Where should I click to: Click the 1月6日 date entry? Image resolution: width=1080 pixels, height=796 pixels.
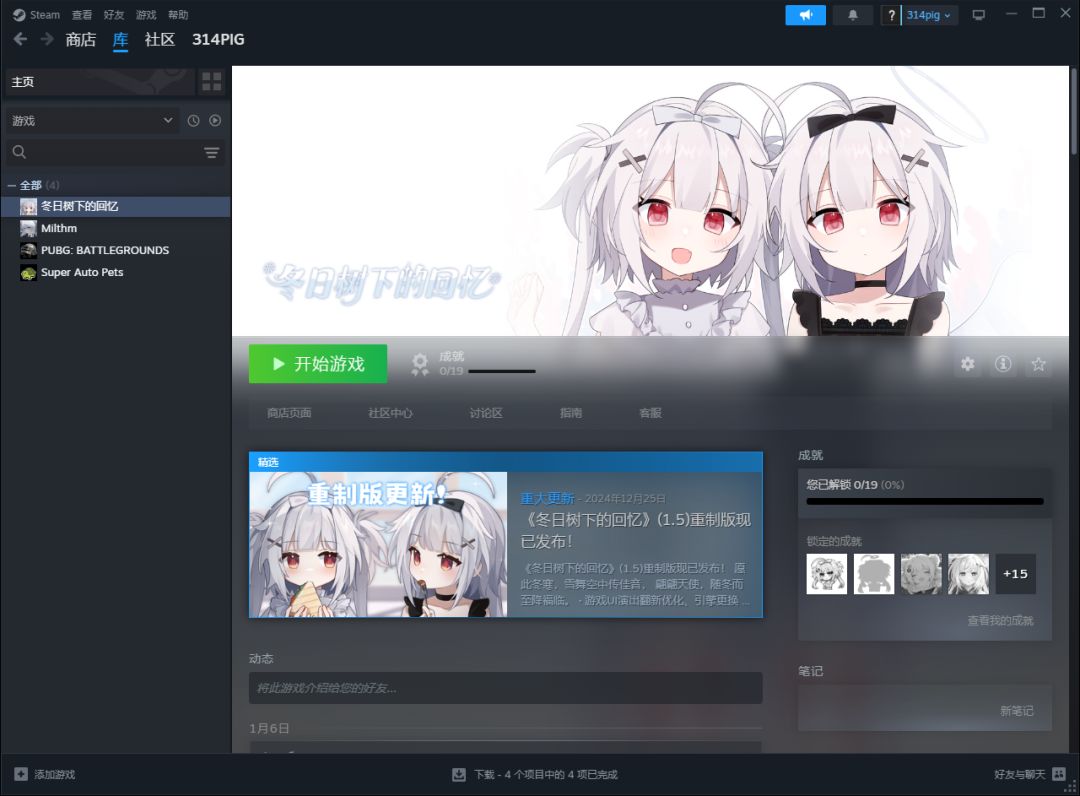[x=269, y=728]
